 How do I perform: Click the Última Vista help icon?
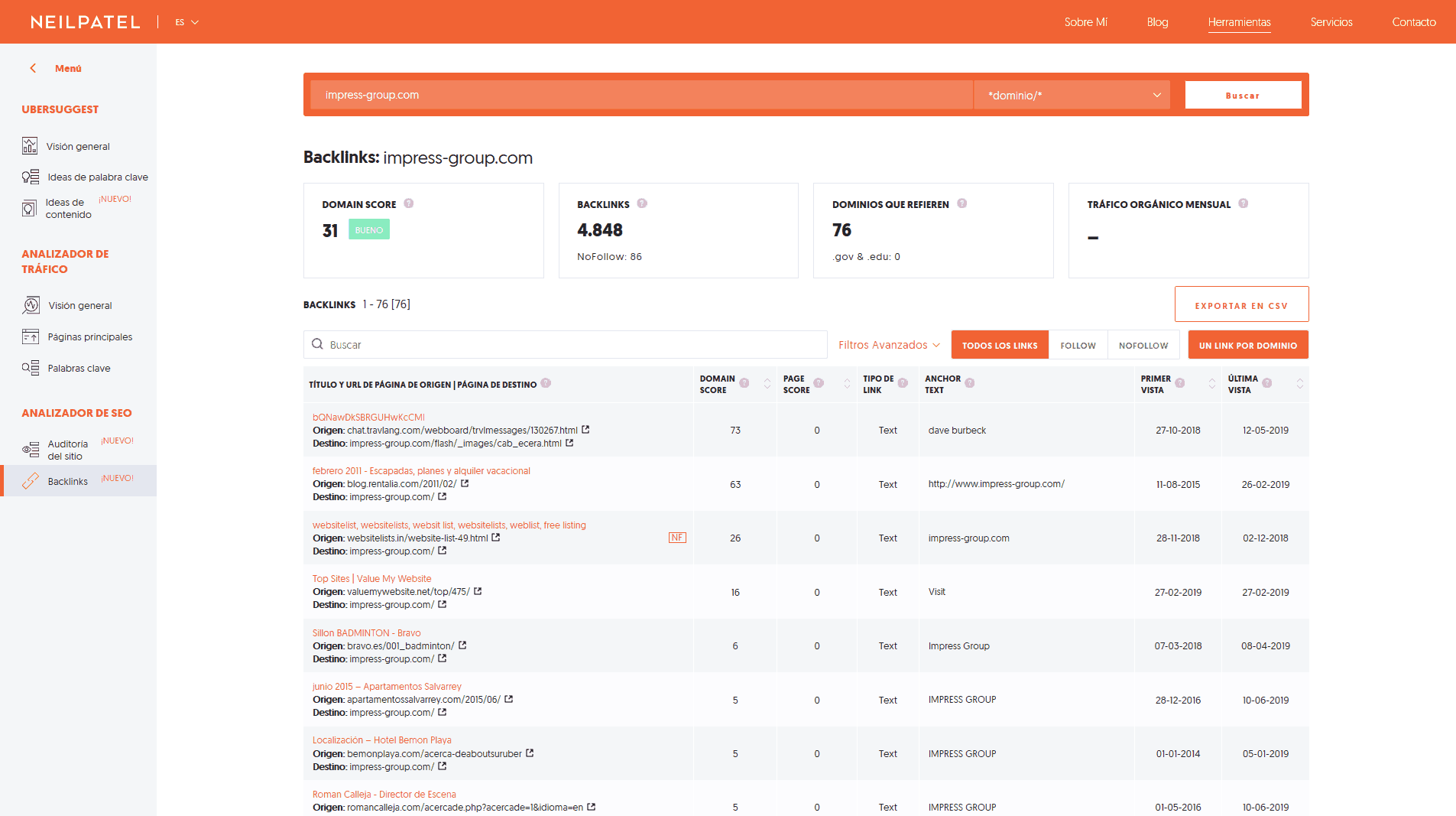1267,383
